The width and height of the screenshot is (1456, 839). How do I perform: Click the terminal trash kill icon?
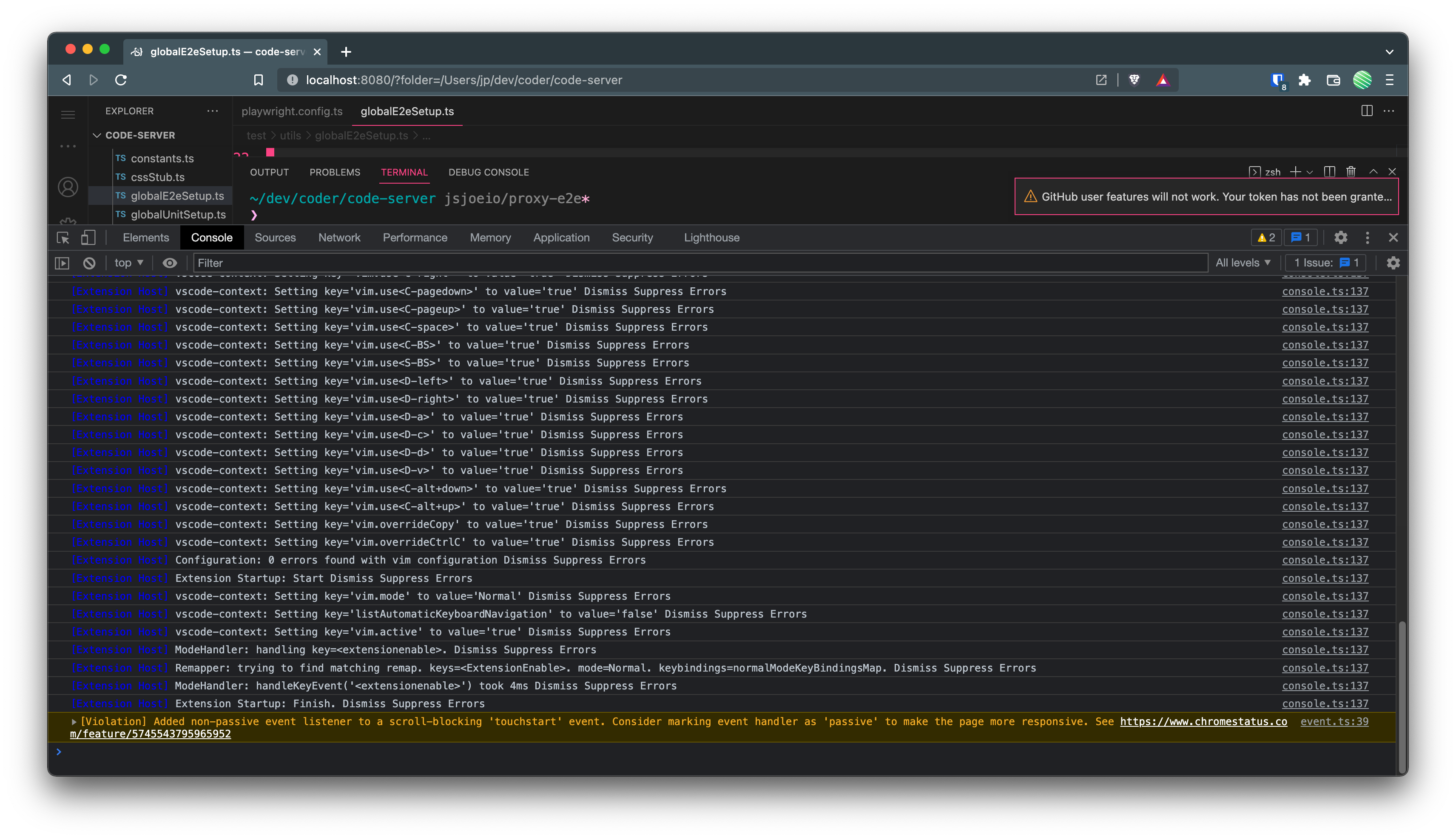pyautogui.click(x=1351, y=172)
